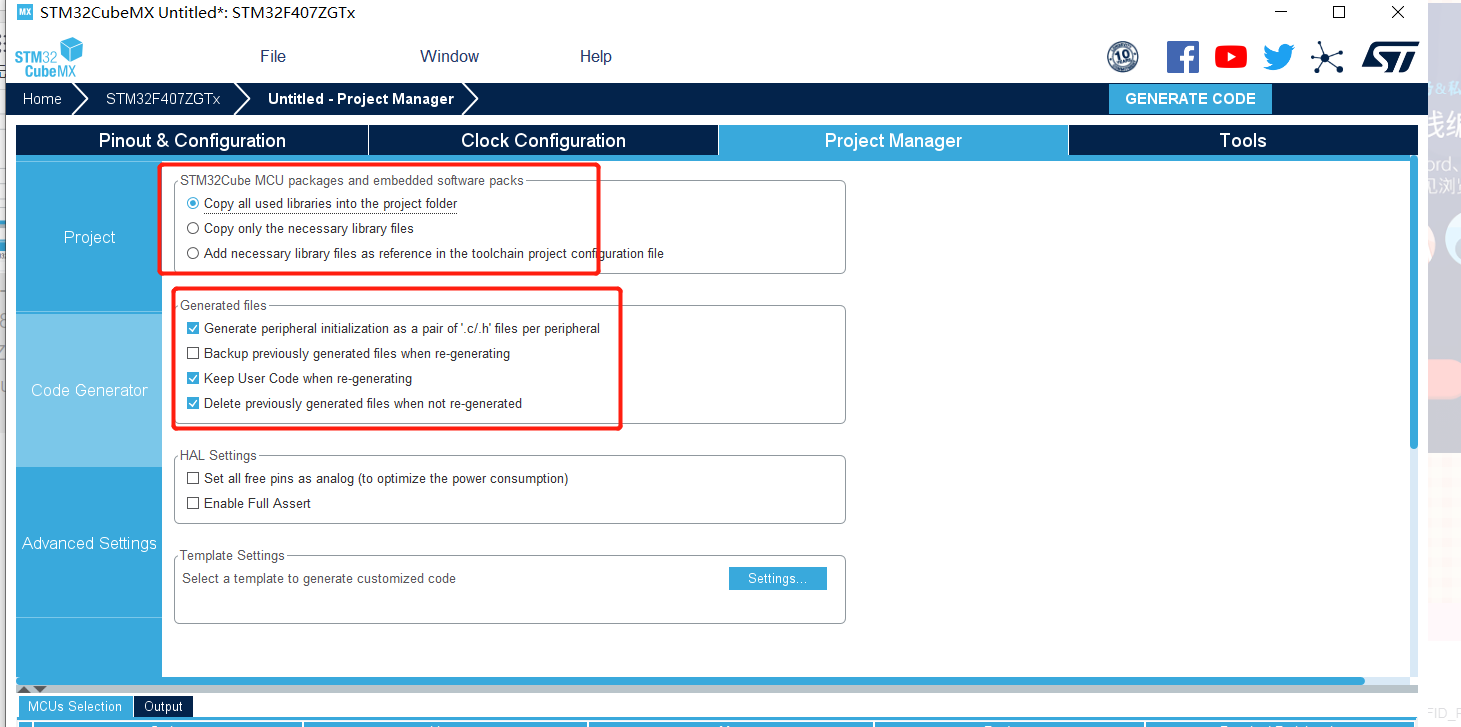Toggle Delete previously generated files when not re-generated

click(193, 403)
